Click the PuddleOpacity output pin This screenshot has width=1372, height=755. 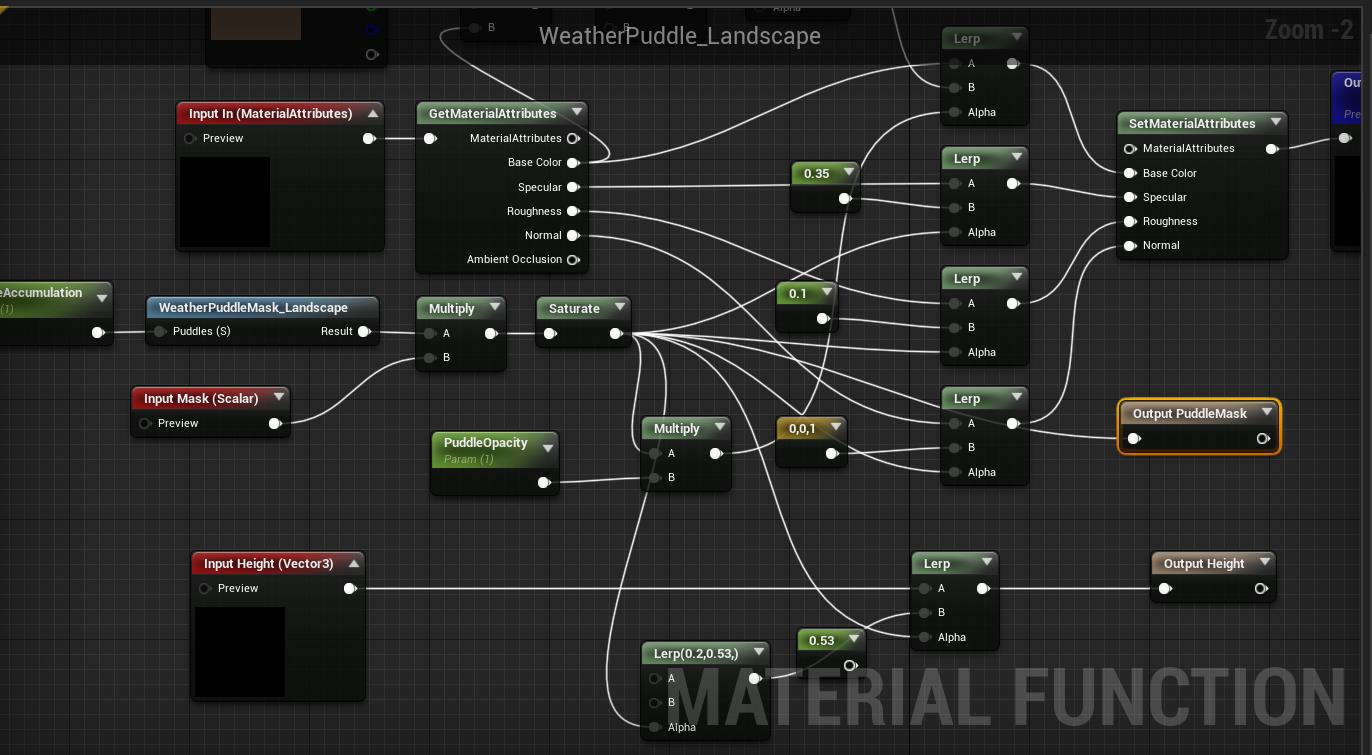[543, 482]
